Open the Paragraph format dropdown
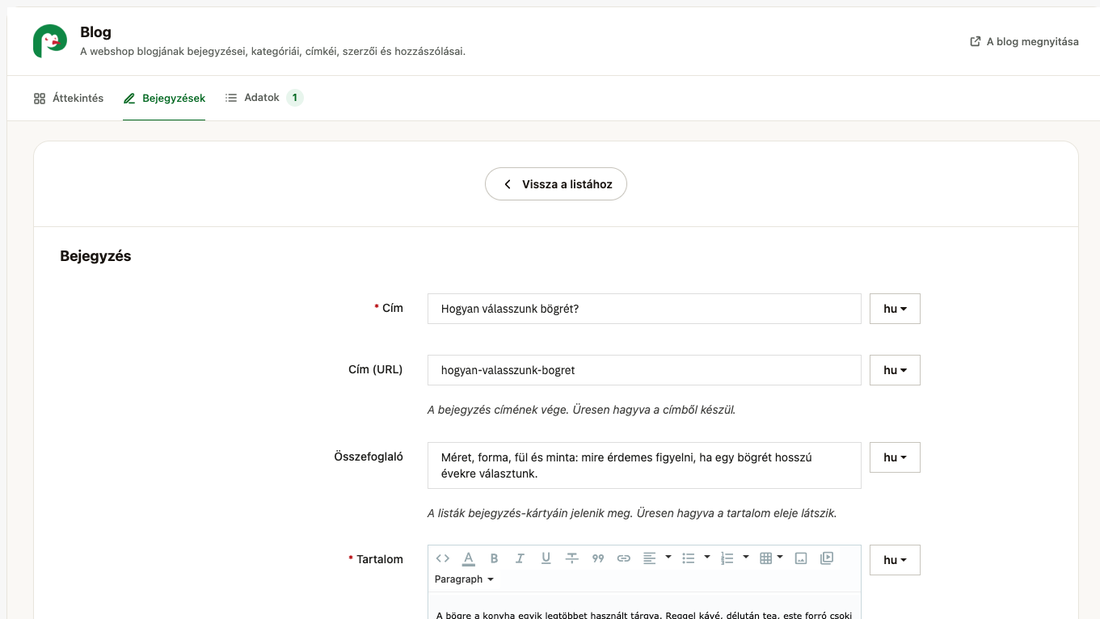The image size is (1100, 619). pyautogui.click(x=464, y=579)
